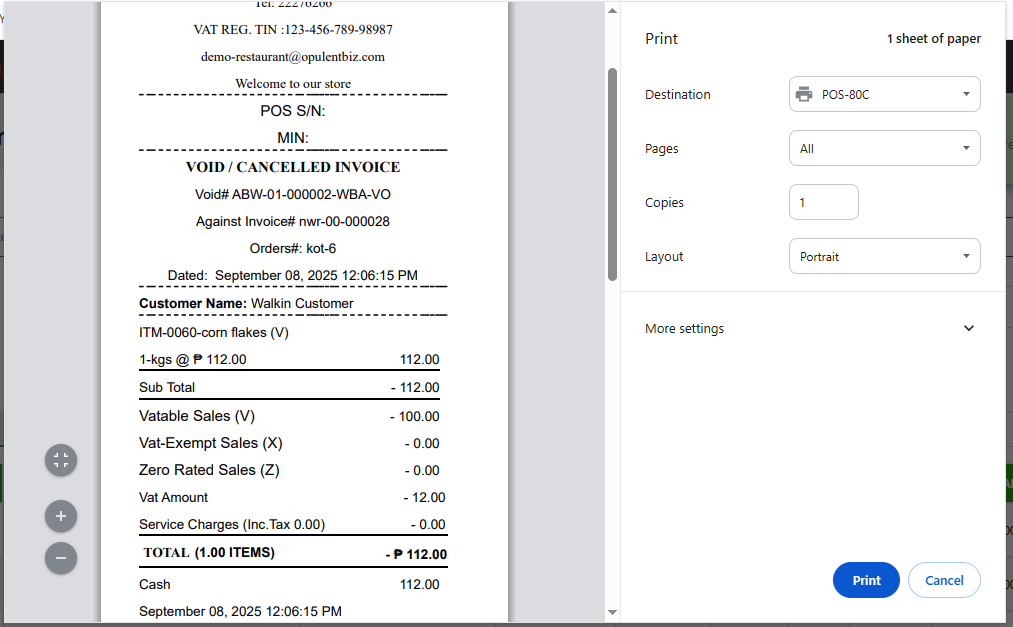
Task: Click the Cancel button
Action: tap(944, 580)
